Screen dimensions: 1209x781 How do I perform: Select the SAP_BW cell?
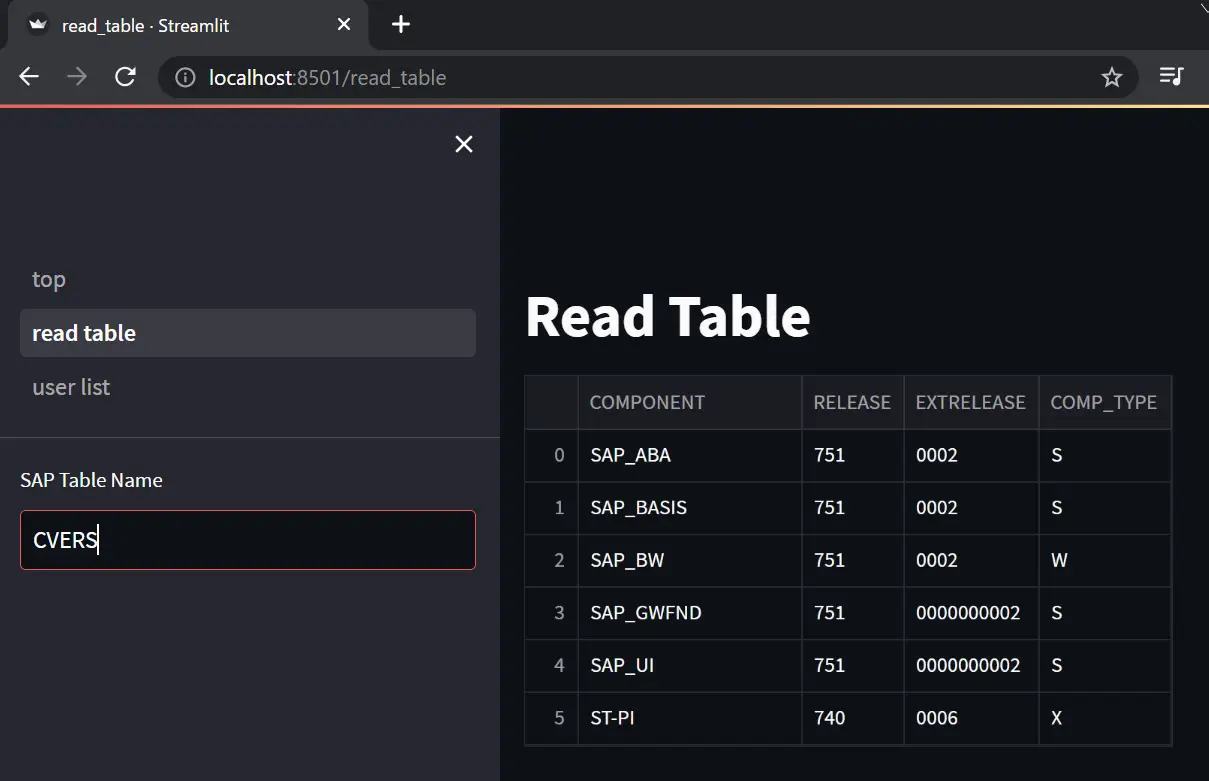point(690,561)
